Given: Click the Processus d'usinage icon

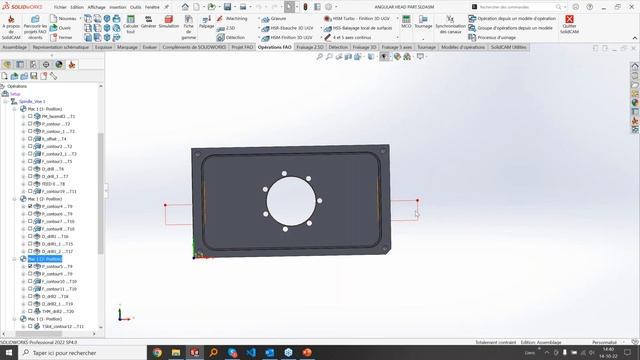Looking at the screenshot, I should [472, 38].
